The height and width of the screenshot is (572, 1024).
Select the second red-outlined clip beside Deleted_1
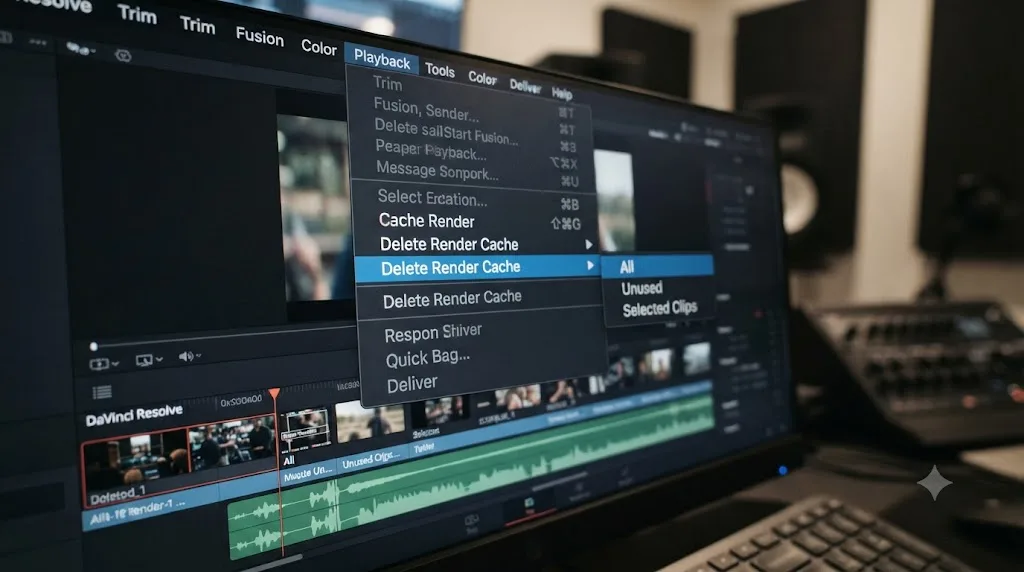pyautogui.click(x=232, y=445)
